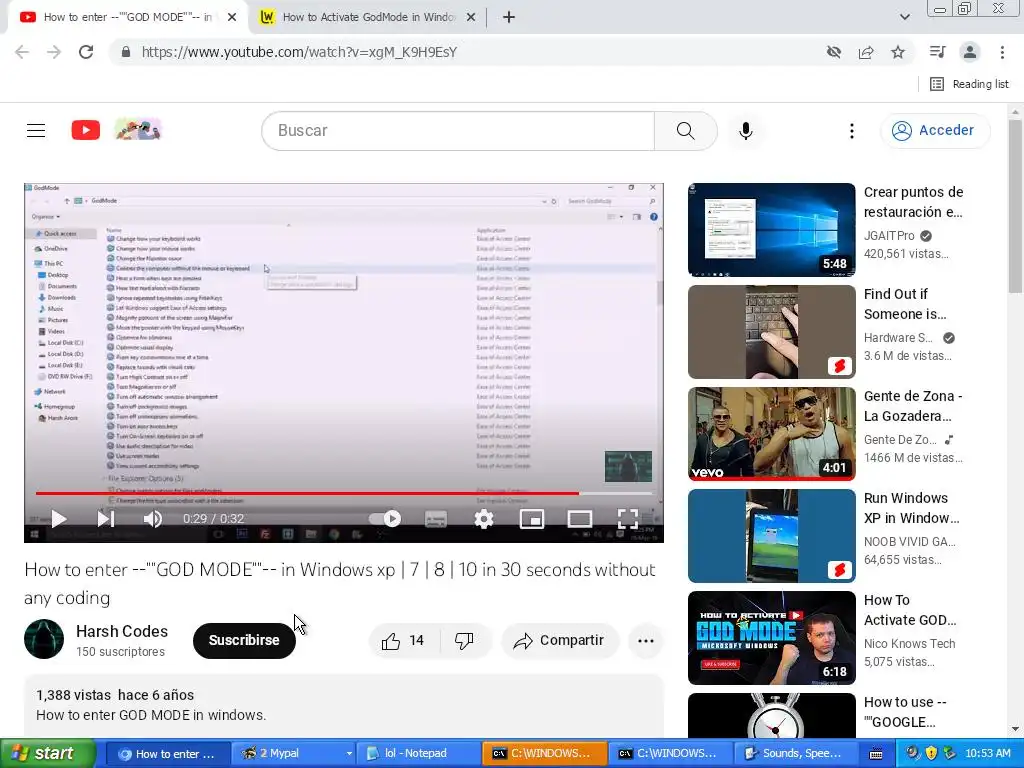Open Find Out if Someone is video title
1024x768 pixels.
905,304
